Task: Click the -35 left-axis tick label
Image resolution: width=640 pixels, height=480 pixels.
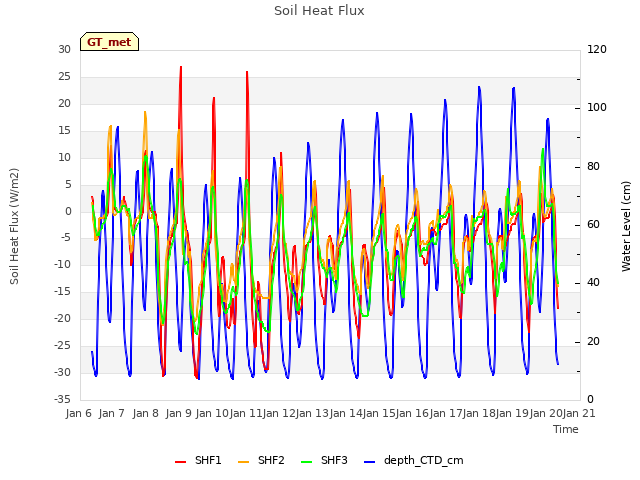Action: [x=63, y=399]
